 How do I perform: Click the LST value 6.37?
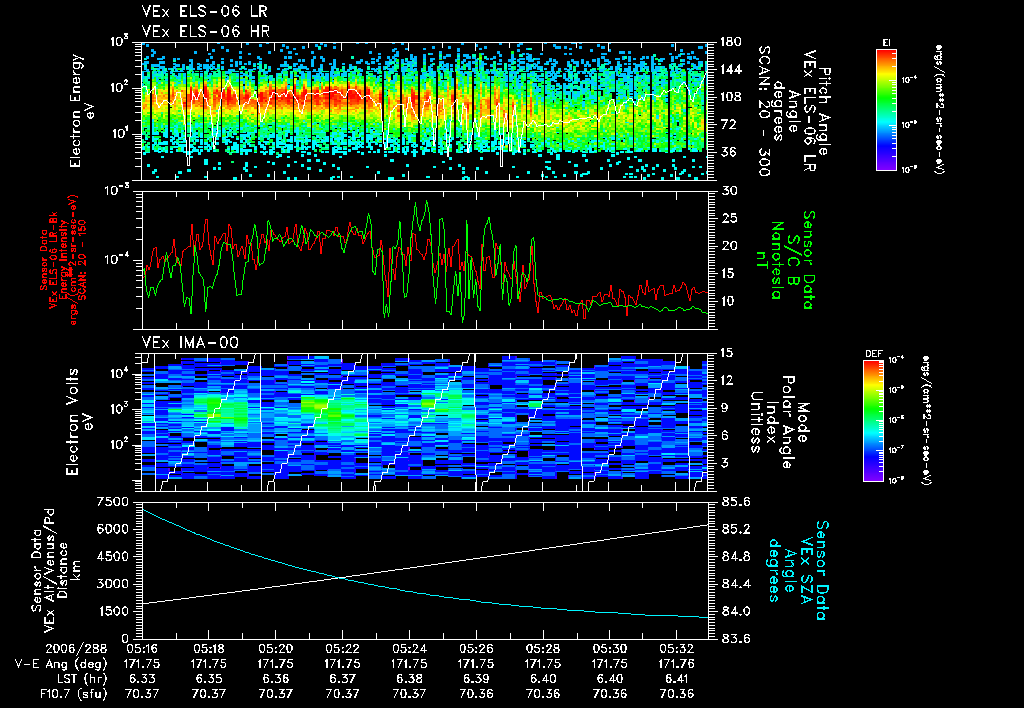point(342,679)
